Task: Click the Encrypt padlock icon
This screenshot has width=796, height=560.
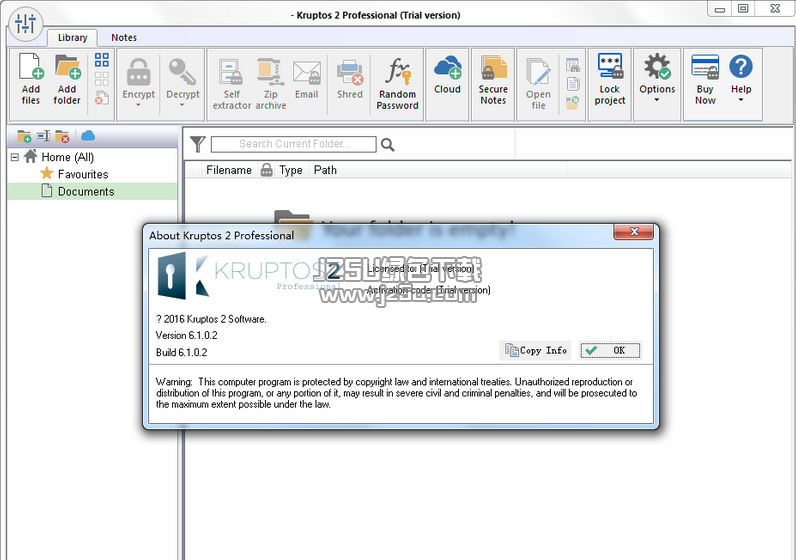Action: coord(138,72)
